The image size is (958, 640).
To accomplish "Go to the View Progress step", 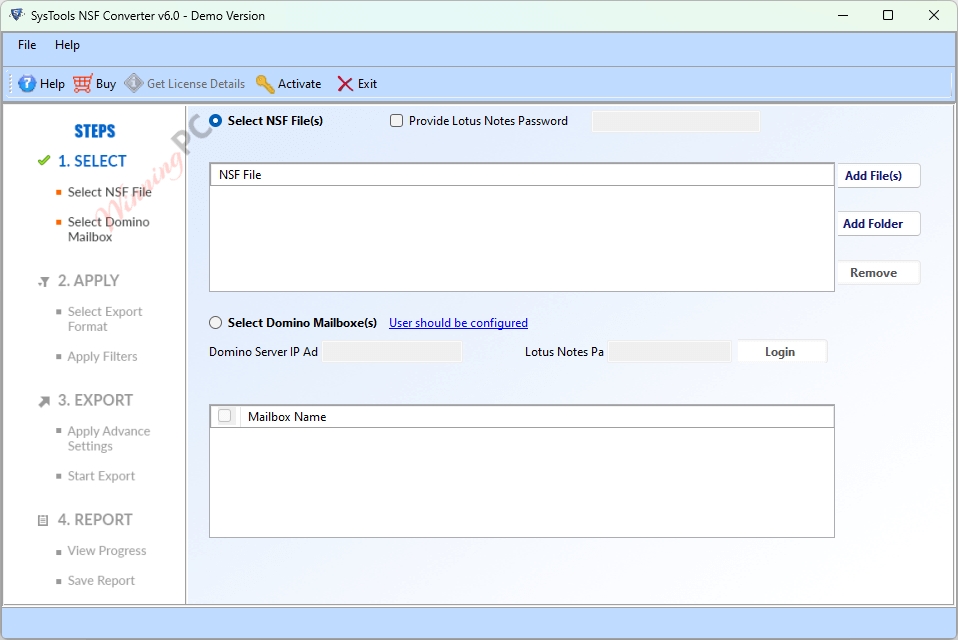I will coord(106,550).
